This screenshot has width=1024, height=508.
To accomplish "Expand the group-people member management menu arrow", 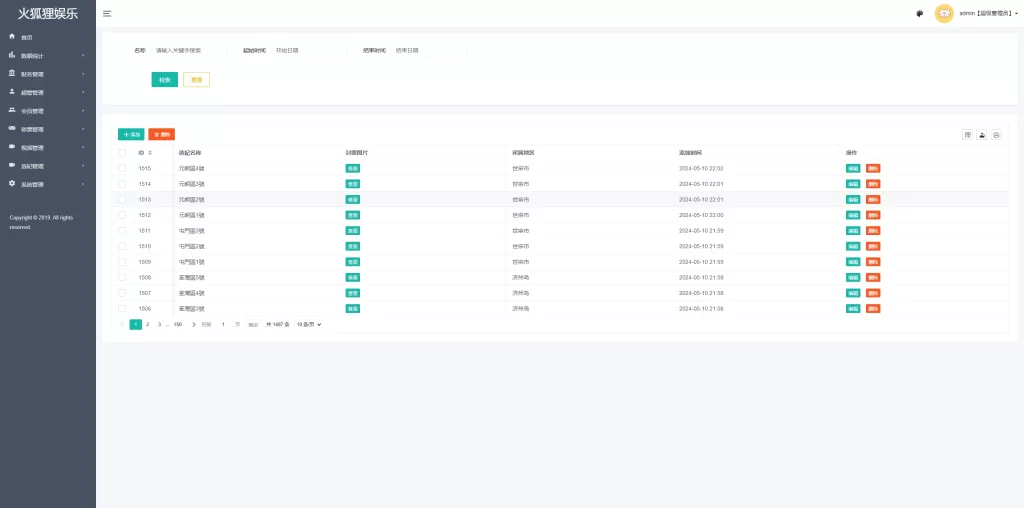I will 83,110.
